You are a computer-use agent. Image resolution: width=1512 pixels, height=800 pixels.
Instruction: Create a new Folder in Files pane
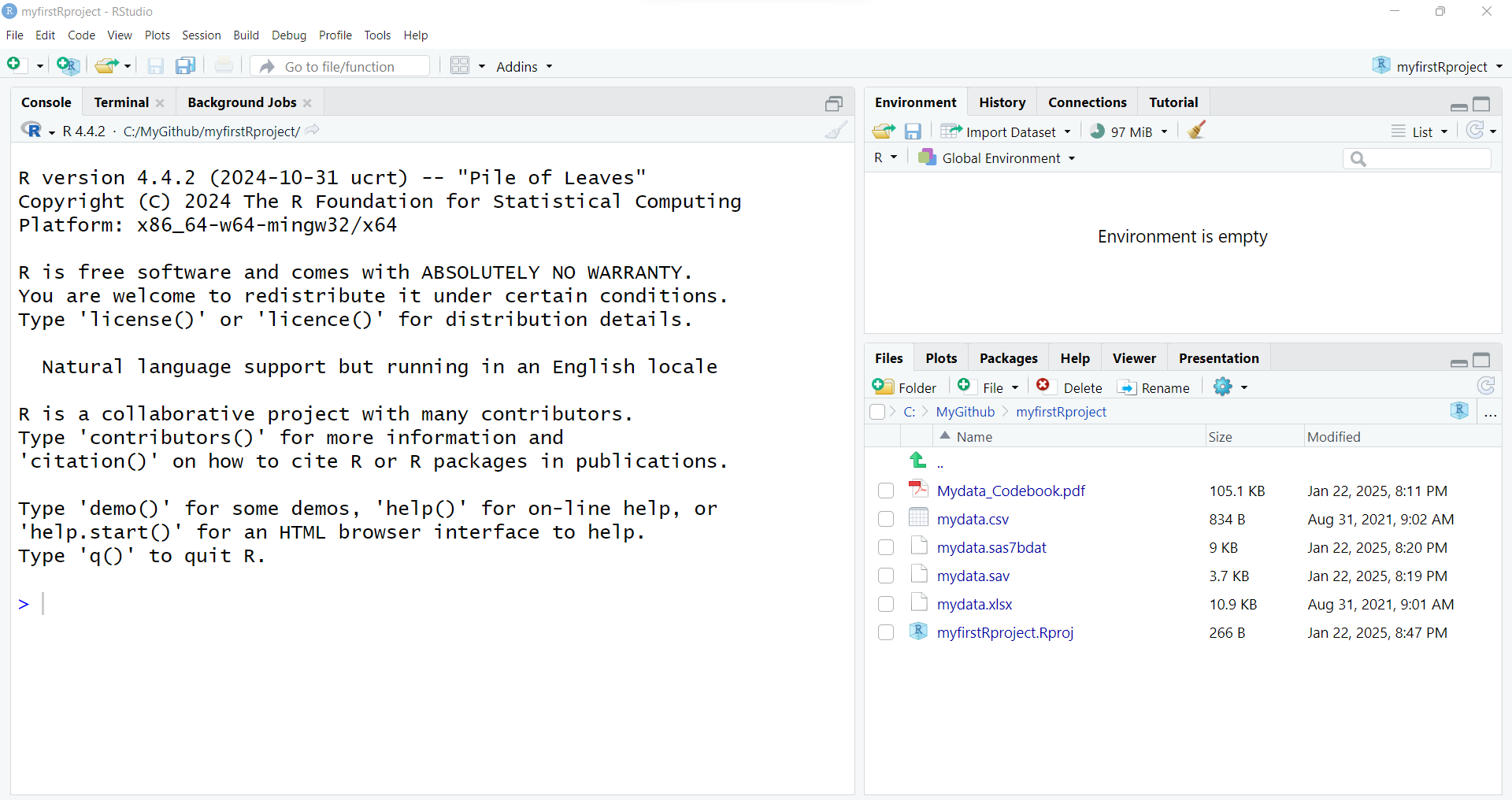(904, 387)
